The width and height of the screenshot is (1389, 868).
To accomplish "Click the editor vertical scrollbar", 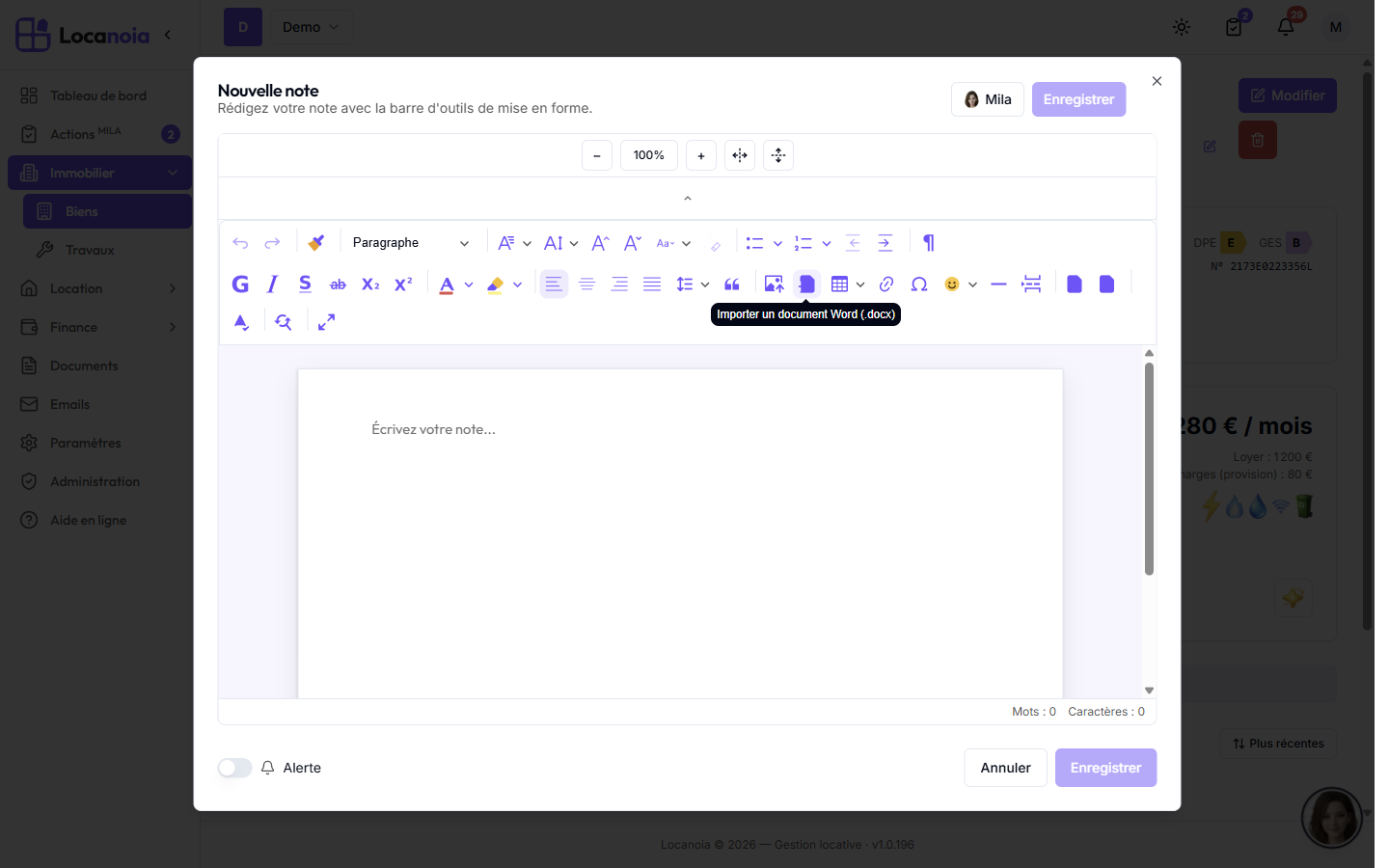I will point(1149,469).
